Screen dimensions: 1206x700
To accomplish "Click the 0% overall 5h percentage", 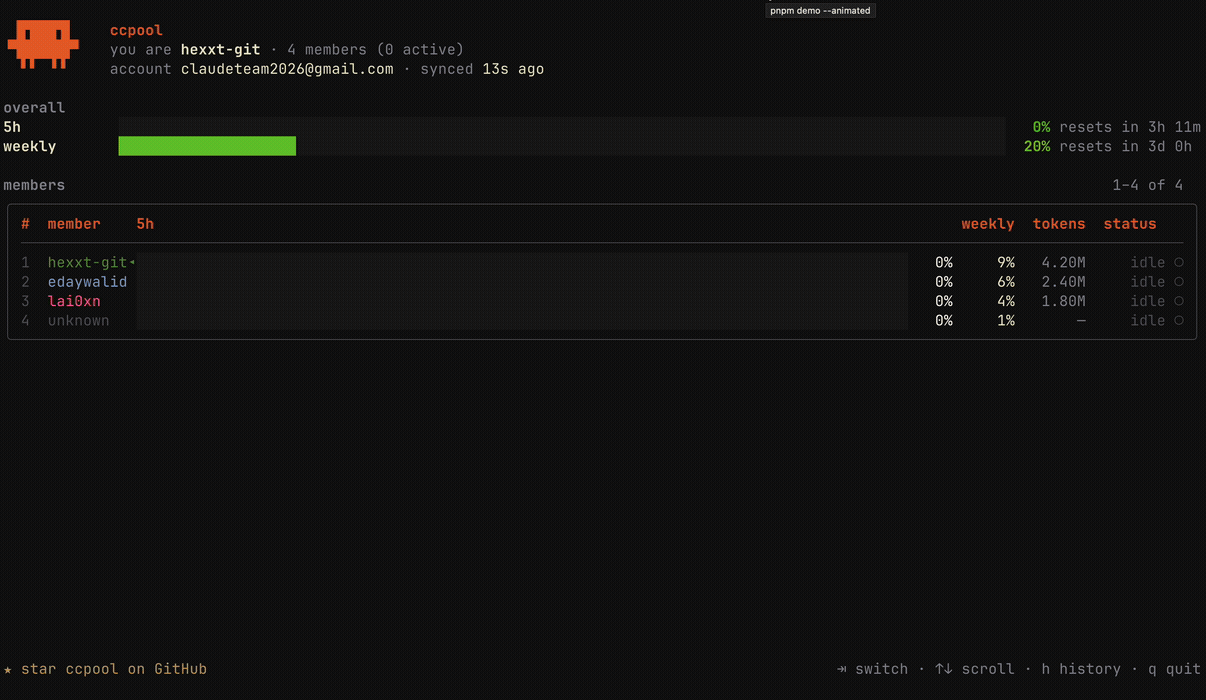I will click(x=1041, y=127).
